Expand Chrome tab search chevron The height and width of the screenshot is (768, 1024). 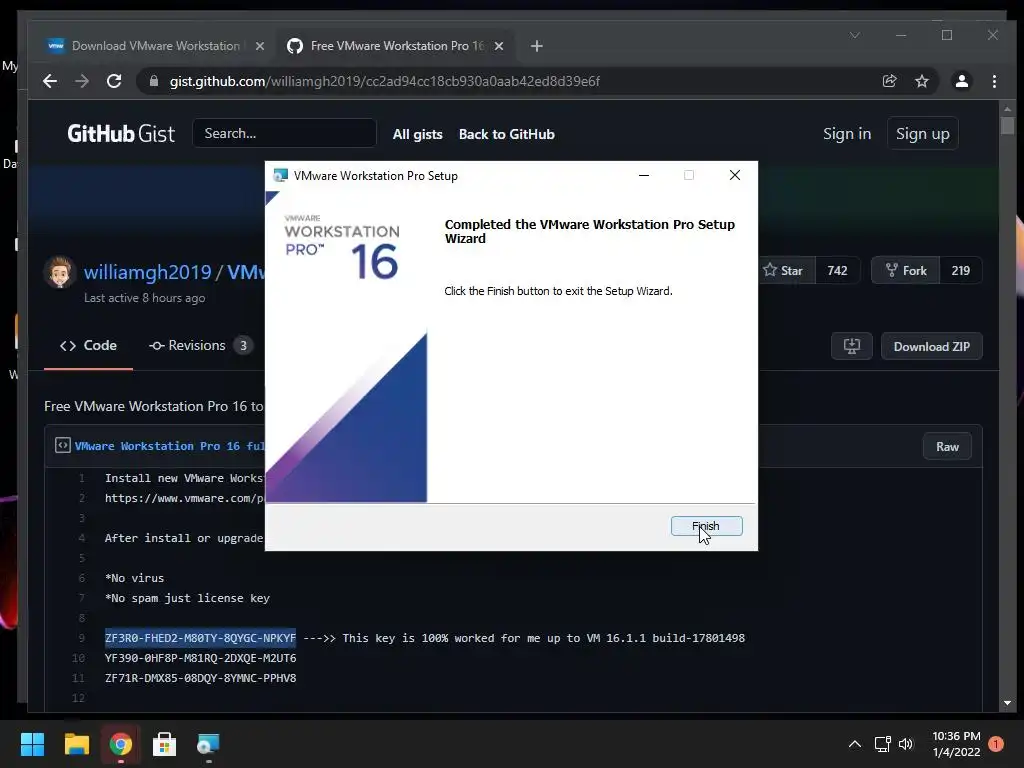coord(854,35)
